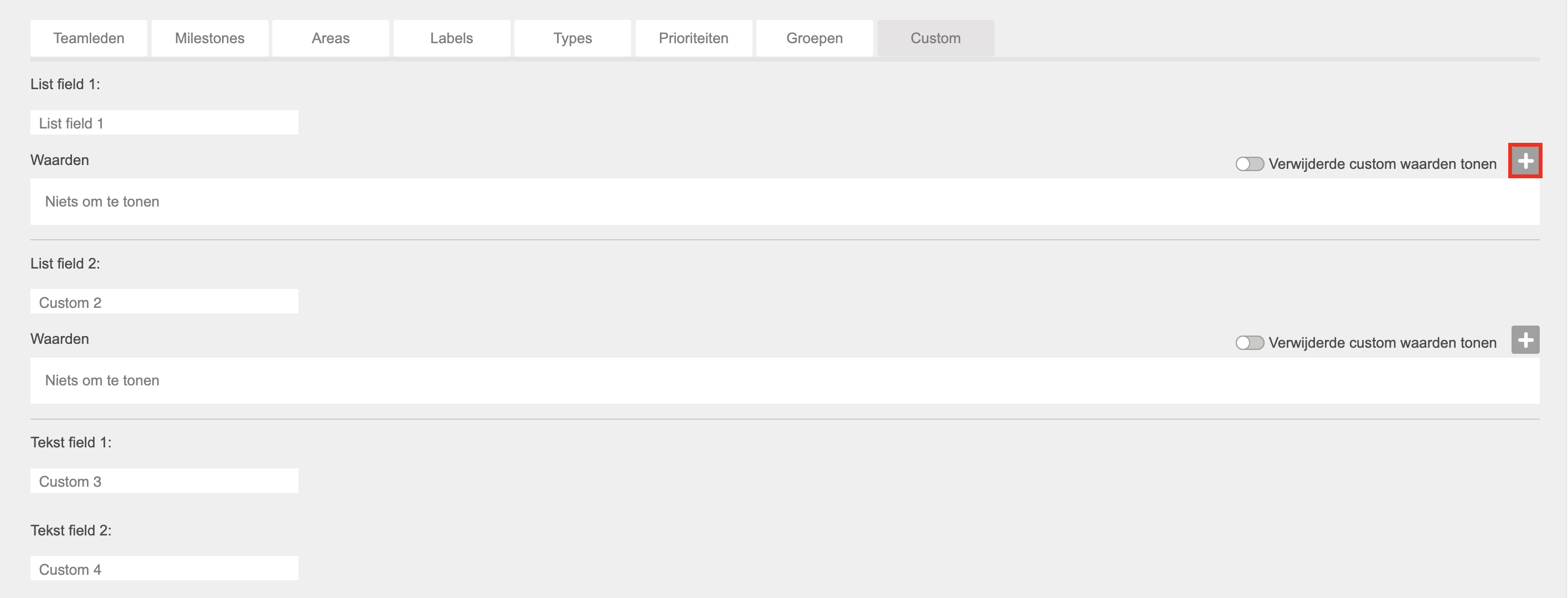This screenshot has width=1568, height=598.
Task: Focus the Custom 3 text input
Action: 164,481
